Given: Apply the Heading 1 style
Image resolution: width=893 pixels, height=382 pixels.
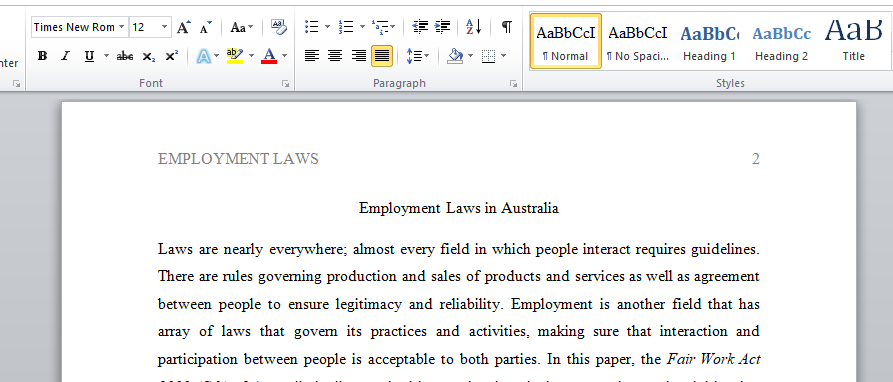Looking at the screenshot, I should 709,41.
